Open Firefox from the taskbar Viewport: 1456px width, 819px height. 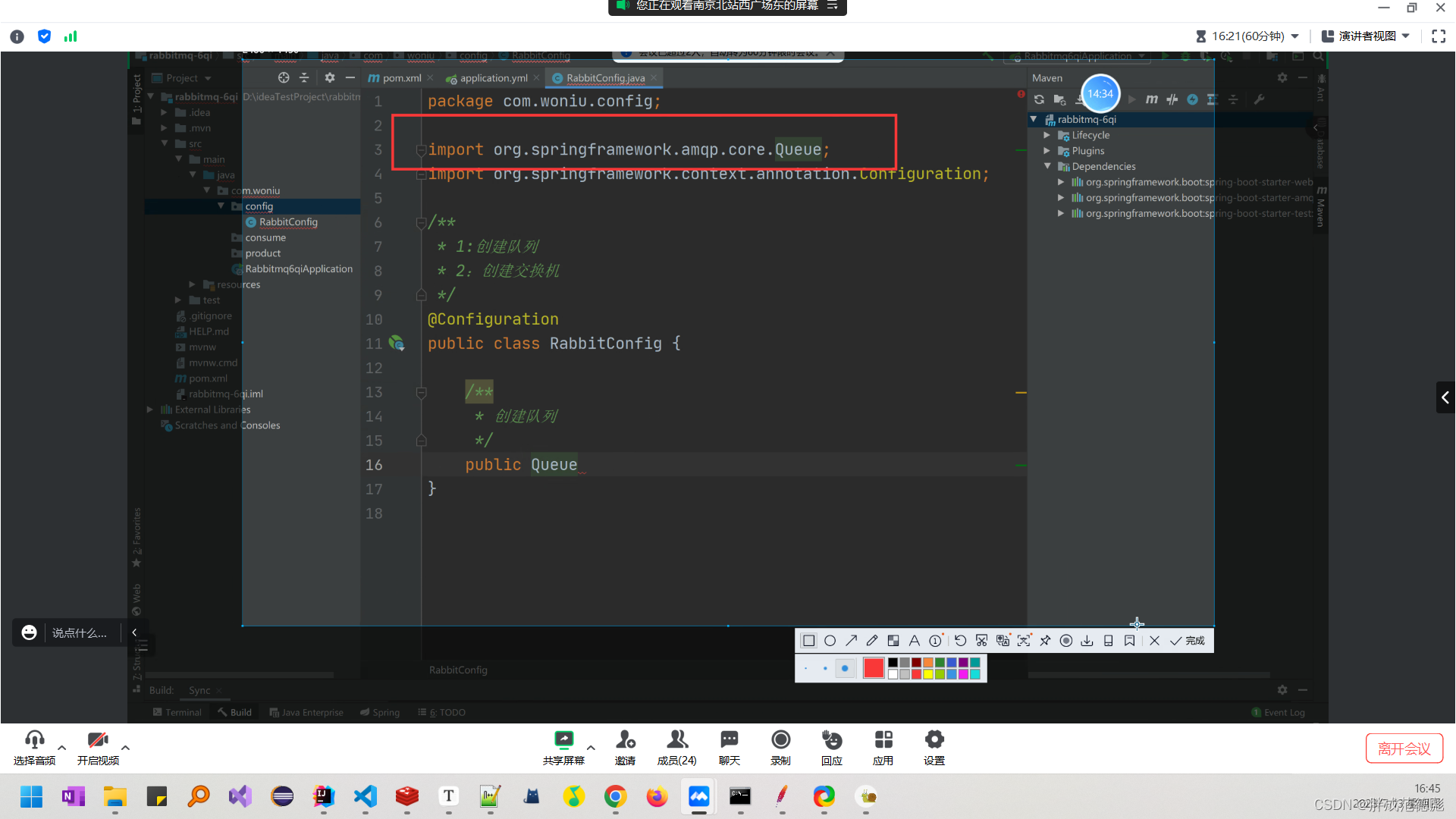coord(657,796)
